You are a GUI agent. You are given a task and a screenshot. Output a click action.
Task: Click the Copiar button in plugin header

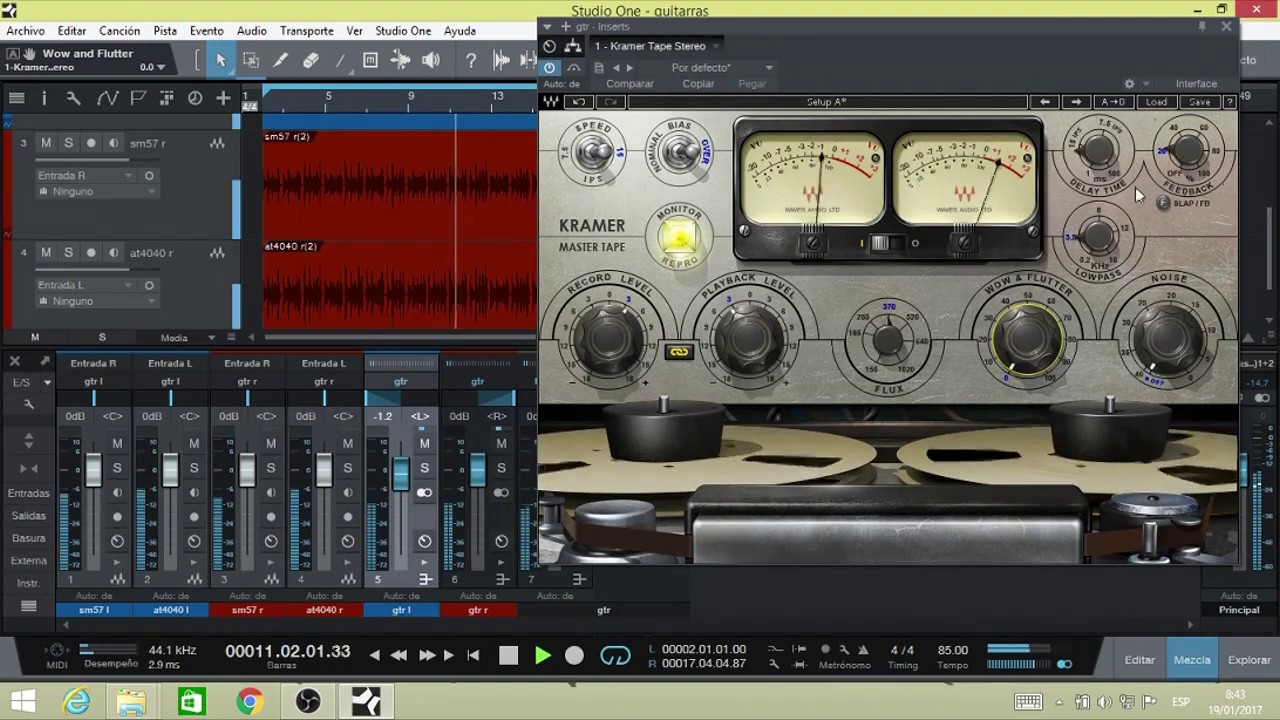(698, 84)
